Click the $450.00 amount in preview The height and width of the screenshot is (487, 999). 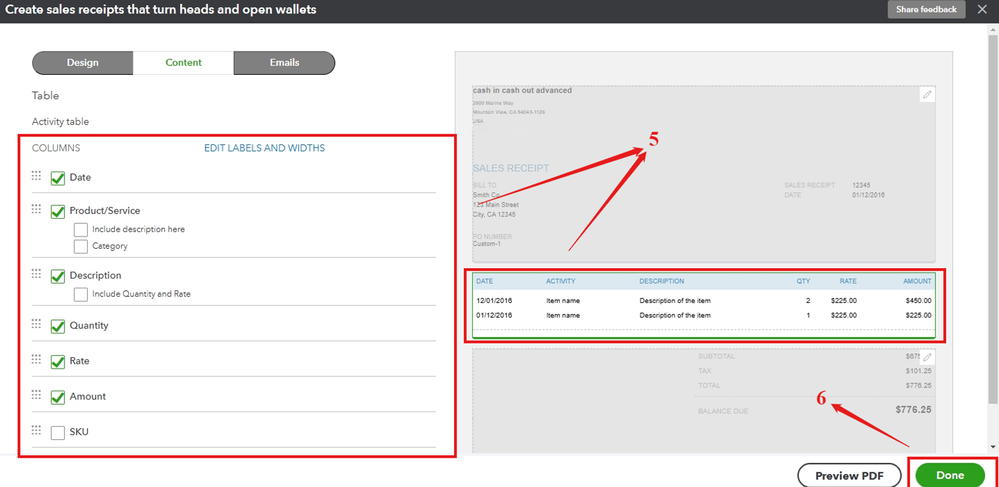(x=918, y=301)
